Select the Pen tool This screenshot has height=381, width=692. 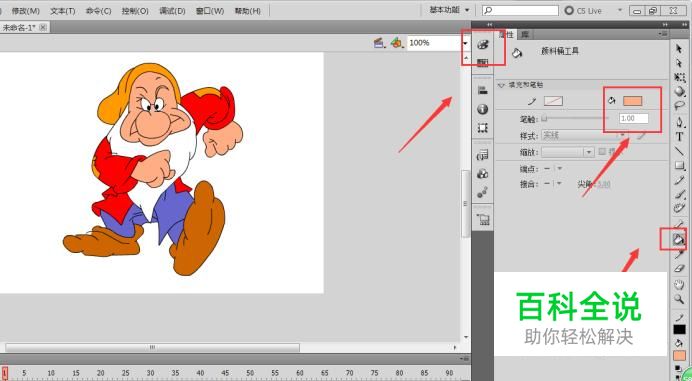pos(680,122)
